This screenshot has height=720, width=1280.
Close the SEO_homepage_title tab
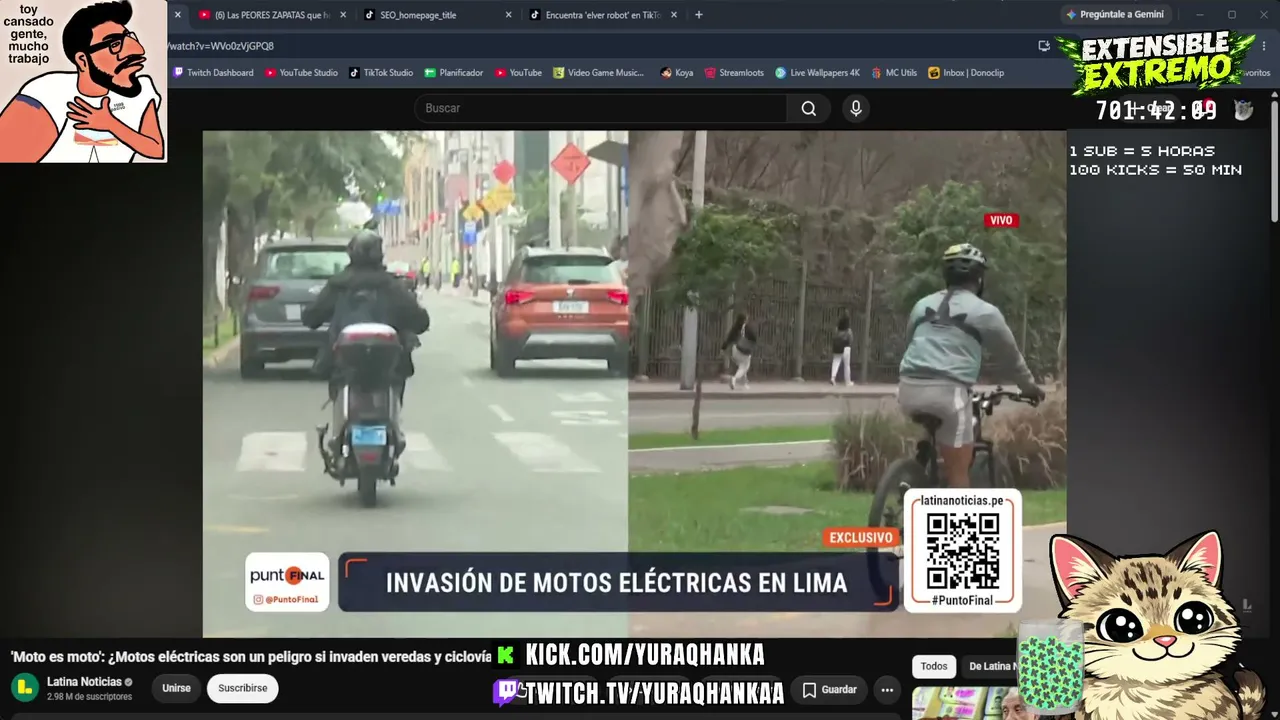tap(508, 15)
